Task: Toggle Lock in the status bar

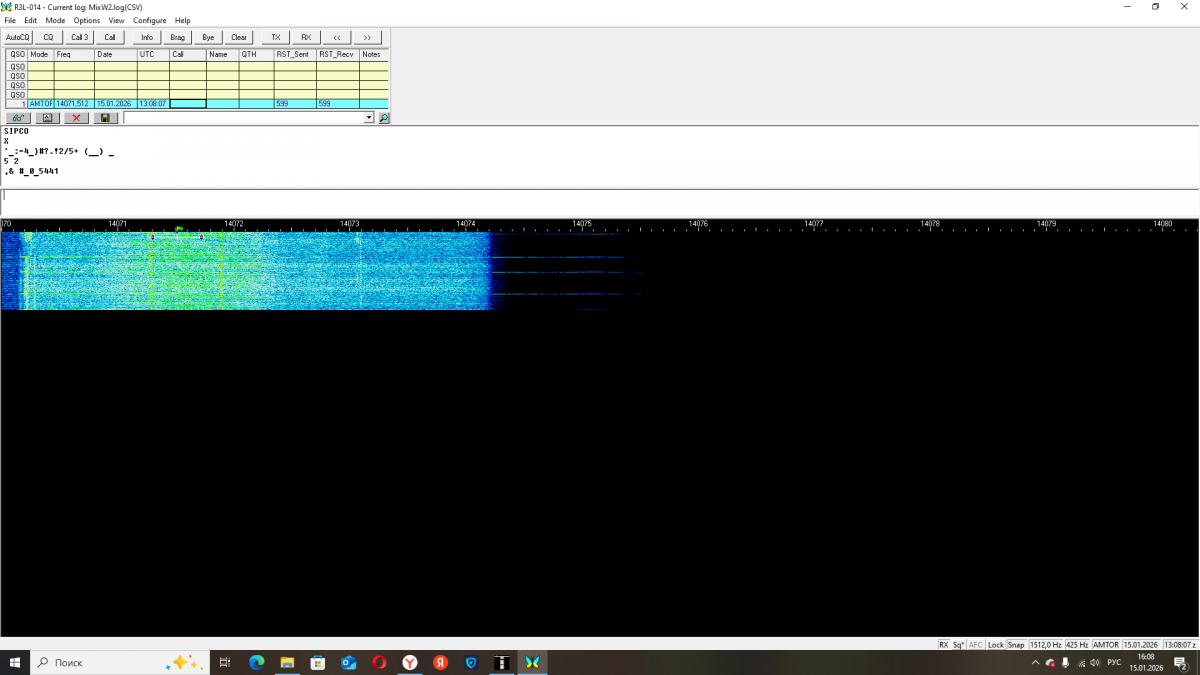Action: [996, 645]
